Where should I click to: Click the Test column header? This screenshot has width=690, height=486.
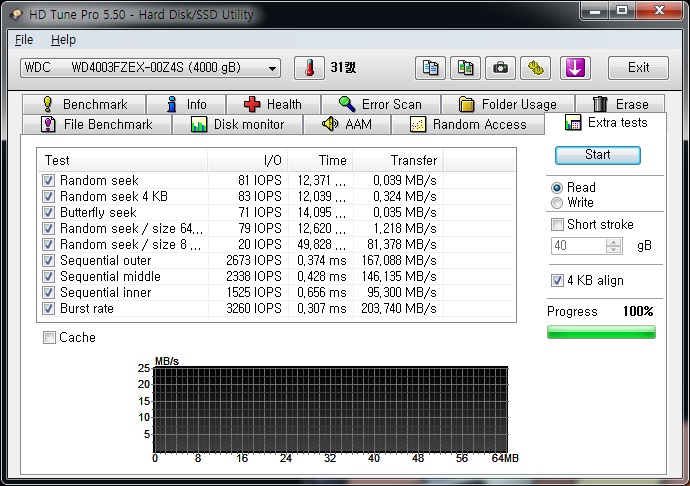click(x=122, y=161)
